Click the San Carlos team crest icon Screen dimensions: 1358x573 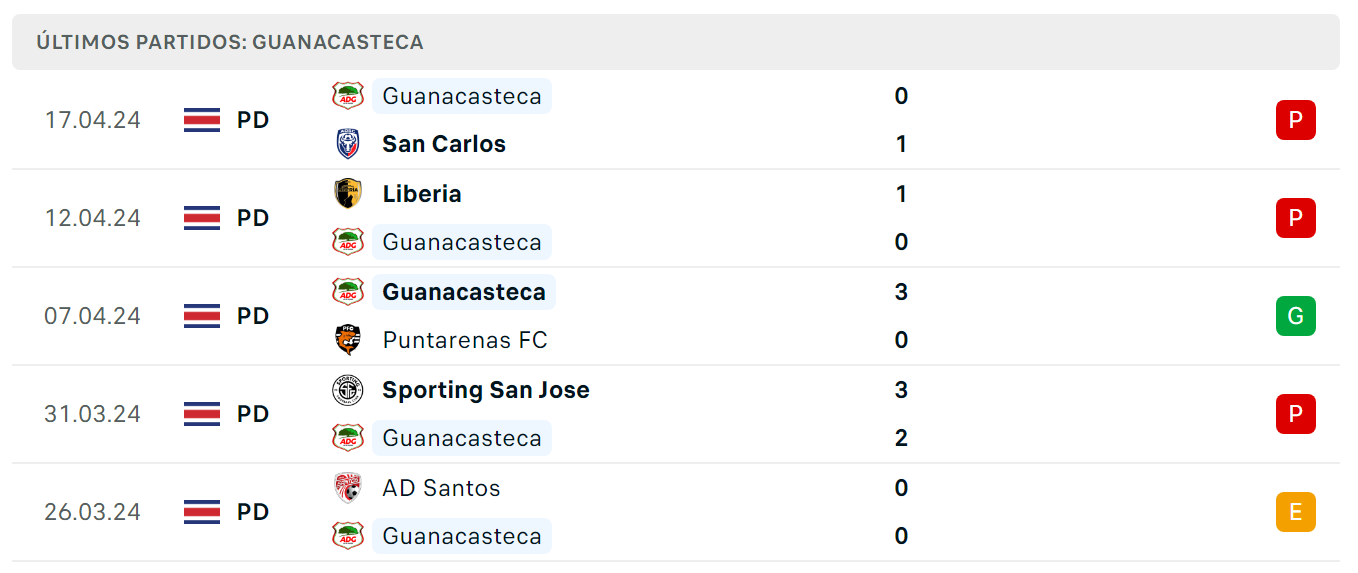[x=348, y=144]
